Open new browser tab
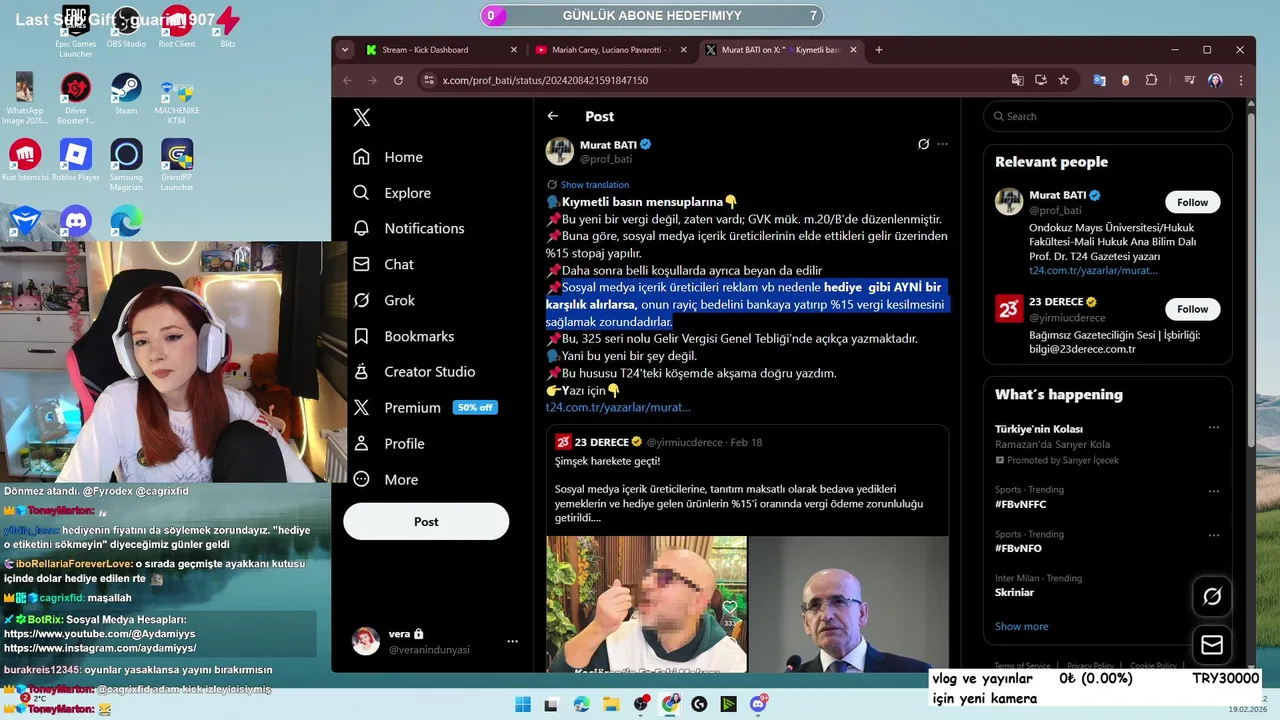Screen dimensions: 1280x720 pyautogui.click(x=879, y=50)
